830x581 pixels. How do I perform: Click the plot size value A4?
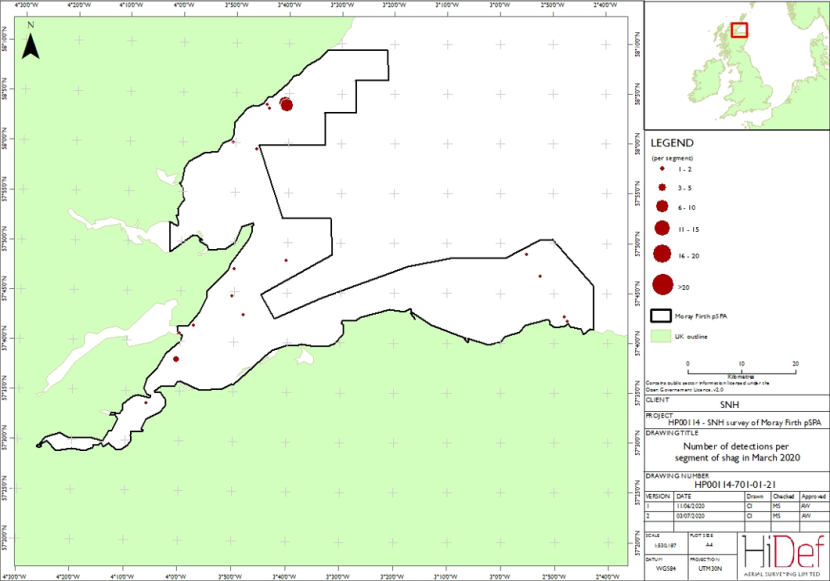pos(709,544)
